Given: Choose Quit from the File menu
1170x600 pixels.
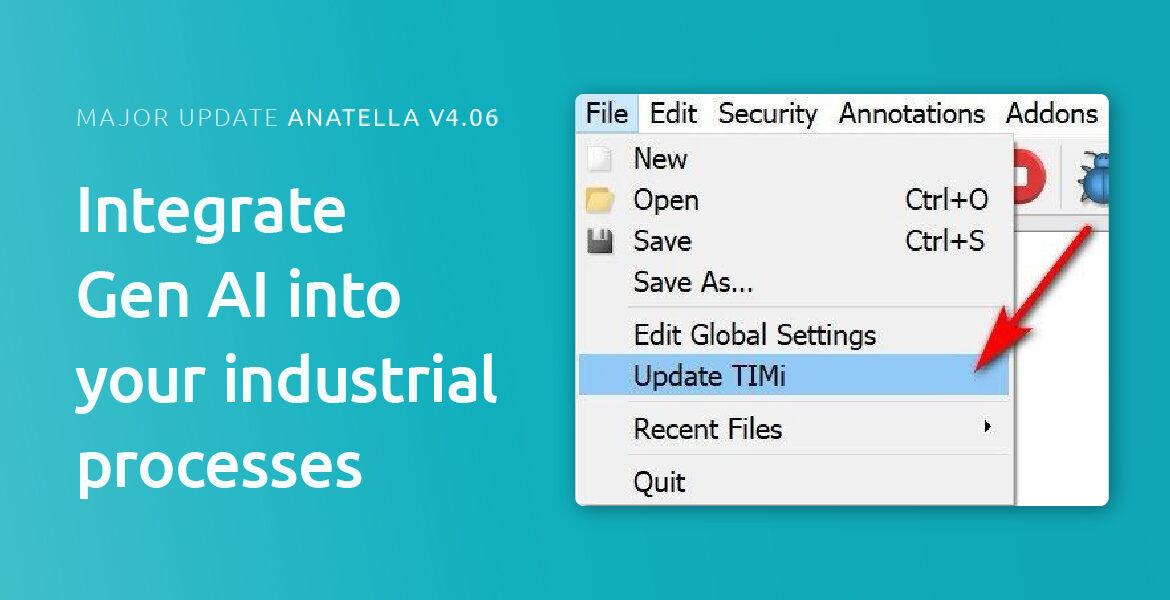Looking at the screenshot, I should tap(659, 482).
